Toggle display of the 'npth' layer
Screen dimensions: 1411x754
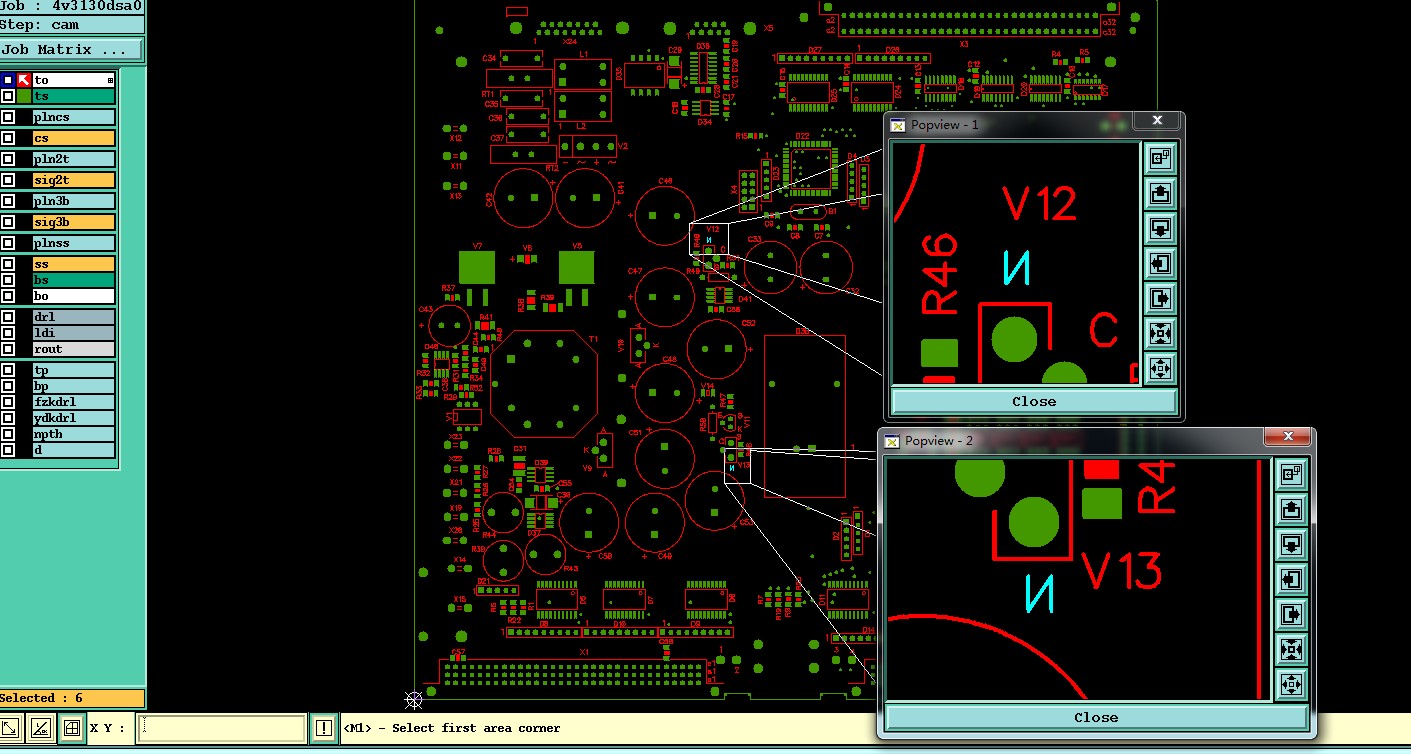[x=7, y=434]
